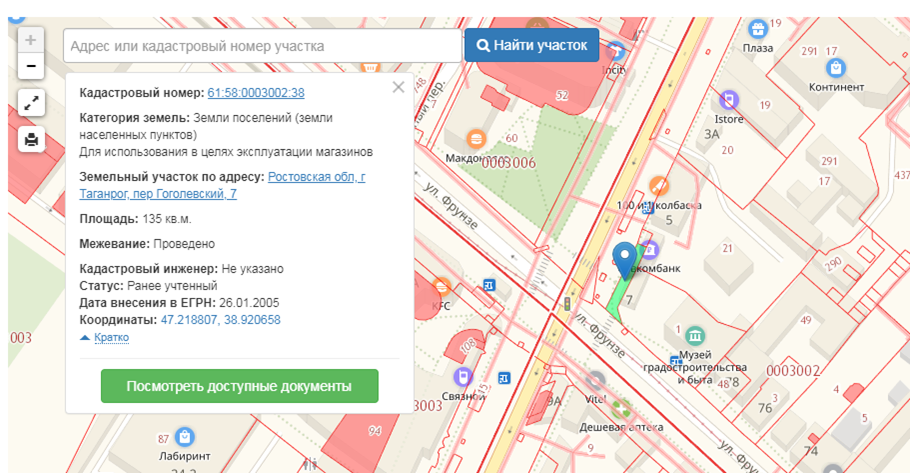Close the parcel info popup
Screen dimensions: 910x473
click(x=398, y=87)
